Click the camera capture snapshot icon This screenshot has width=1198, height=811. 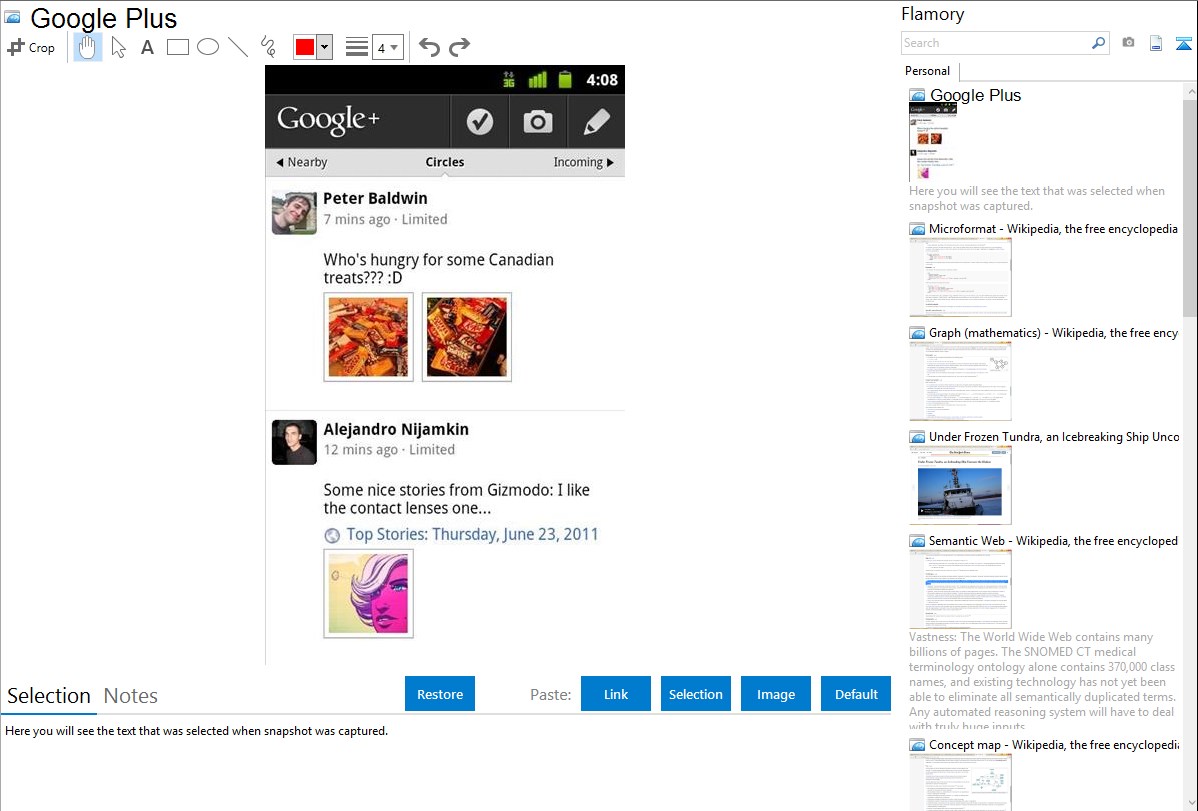[1128, 43]
